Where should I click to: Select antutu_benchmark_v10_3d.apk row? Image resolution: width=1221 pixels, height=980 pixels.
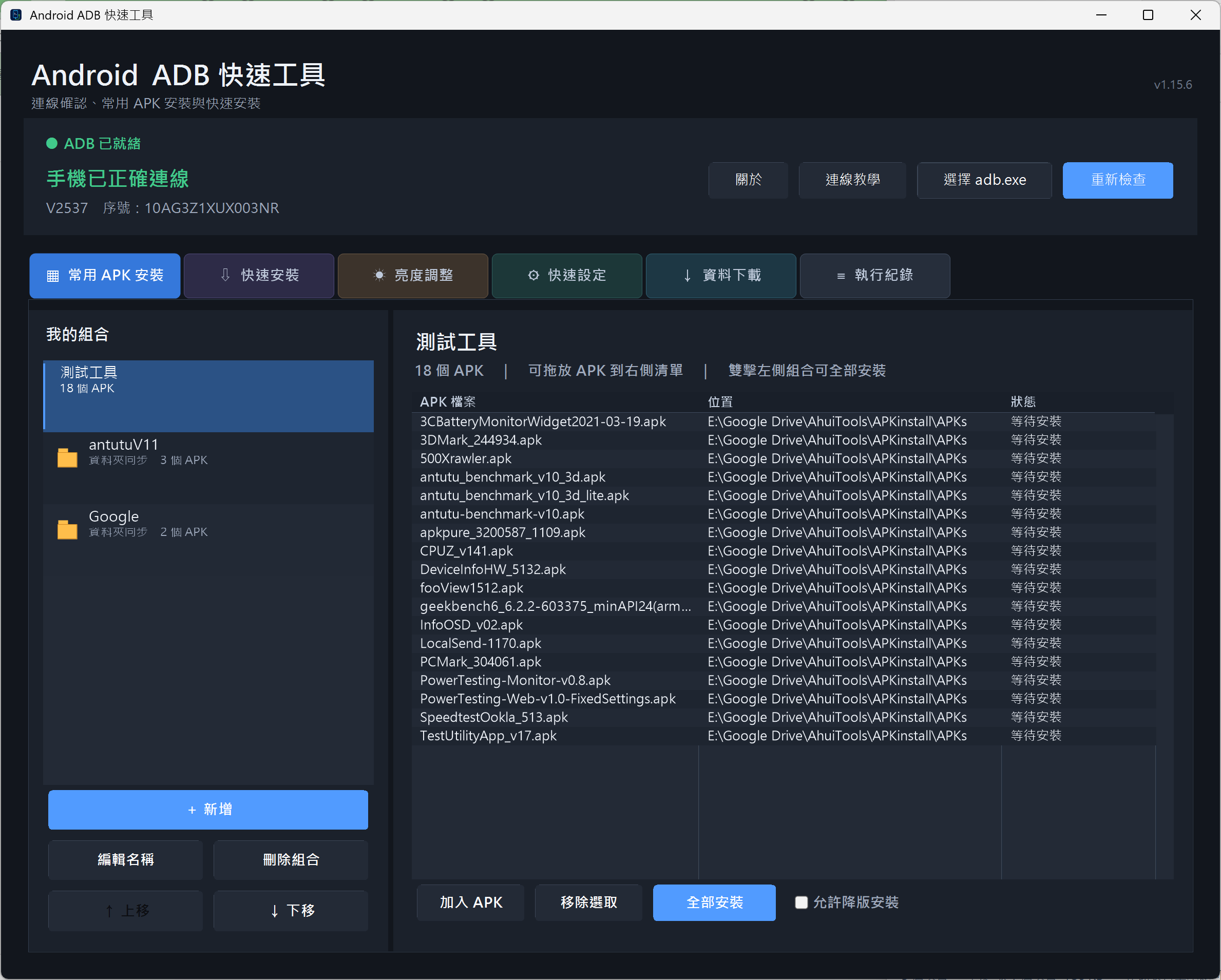coord(784,477)
